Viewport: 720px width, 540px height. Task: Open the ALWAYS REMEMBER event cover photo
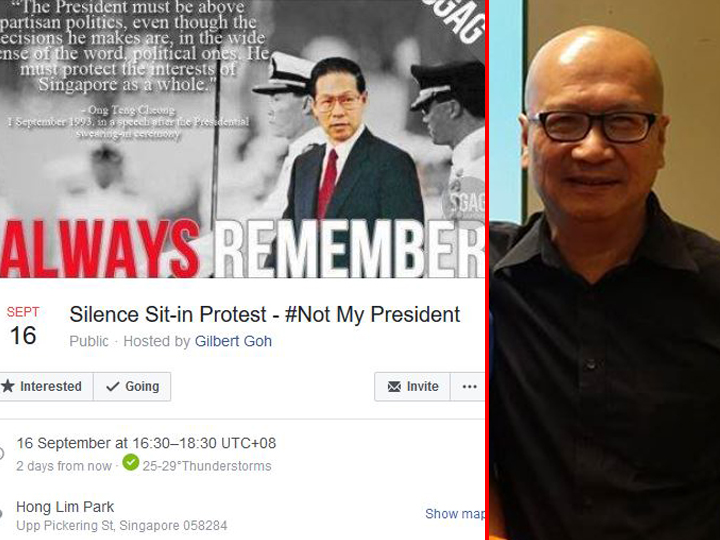click(242, 139)
